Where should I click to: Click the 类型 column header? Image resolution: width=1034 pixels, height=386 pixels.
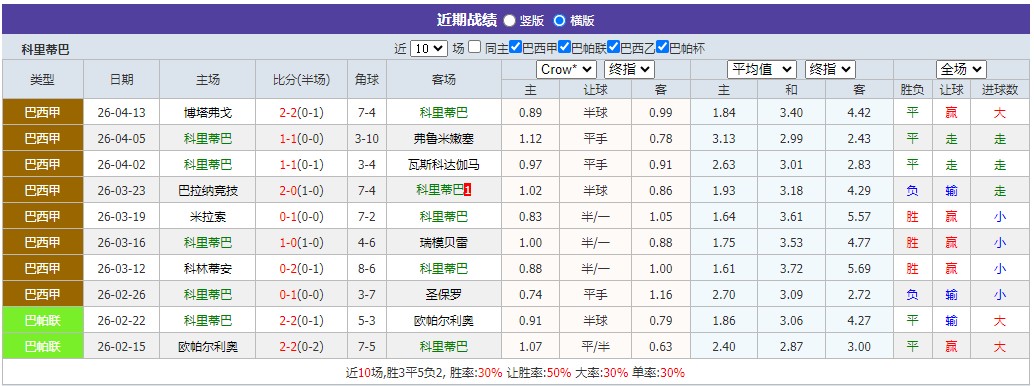(x=43, y=79)
